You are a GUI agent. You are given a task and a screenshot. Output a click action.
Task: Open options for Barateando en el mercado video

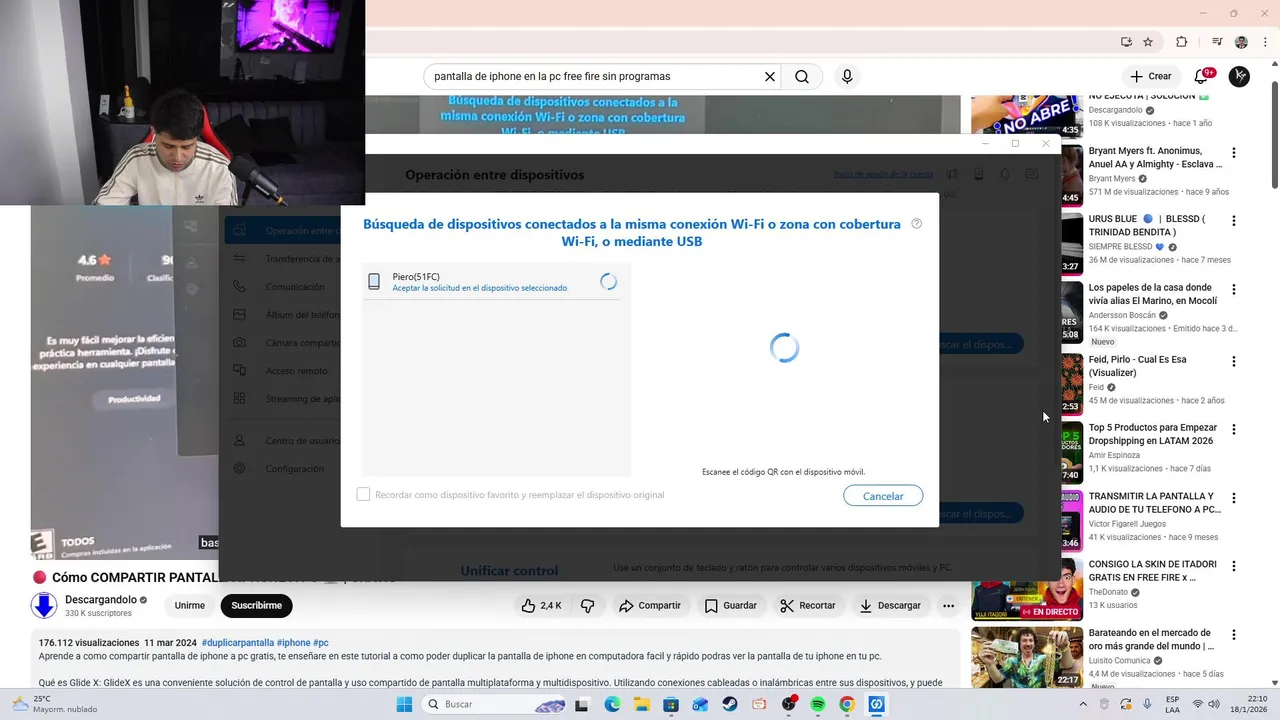(1233, 634)
